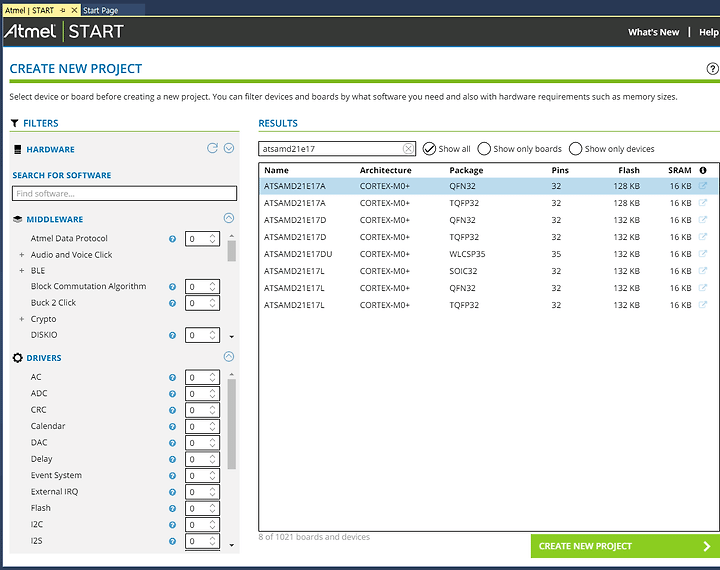The width and height of the screenshot is (720, 570).
Task: Sort results by Package column
Action: (466, 170)
